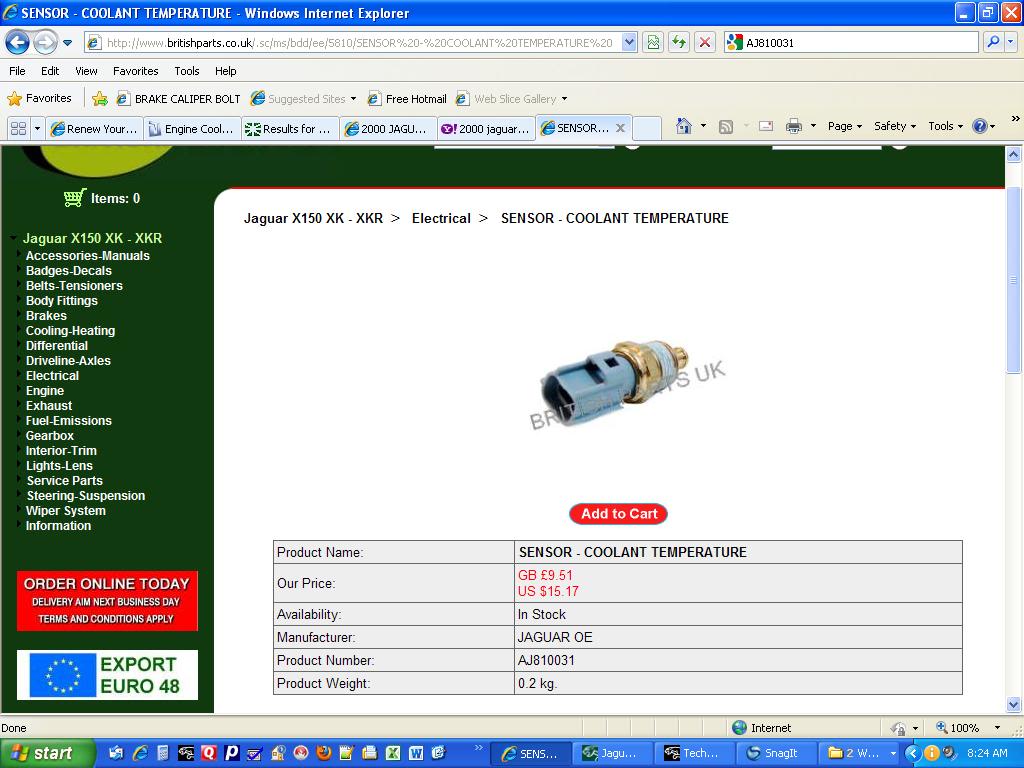Click the EXPORT EURO 48 banner
1024x768 pixels.
(x=107, y=675)
